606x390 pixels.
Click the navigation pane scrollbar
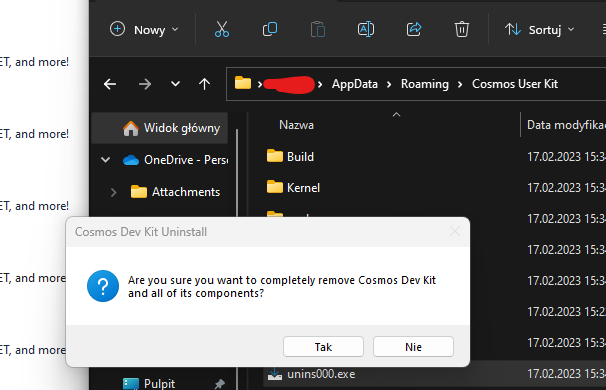point(237,173)
